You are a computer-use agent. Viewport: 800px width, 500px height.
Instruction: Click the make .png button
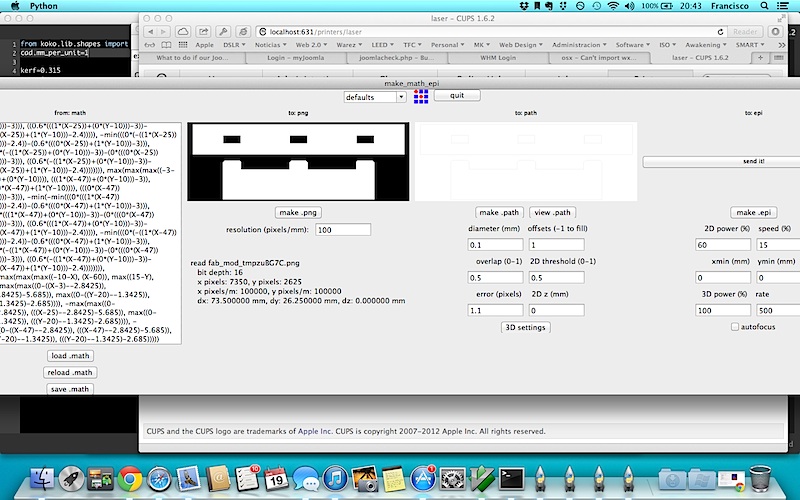tap(298, 212)
